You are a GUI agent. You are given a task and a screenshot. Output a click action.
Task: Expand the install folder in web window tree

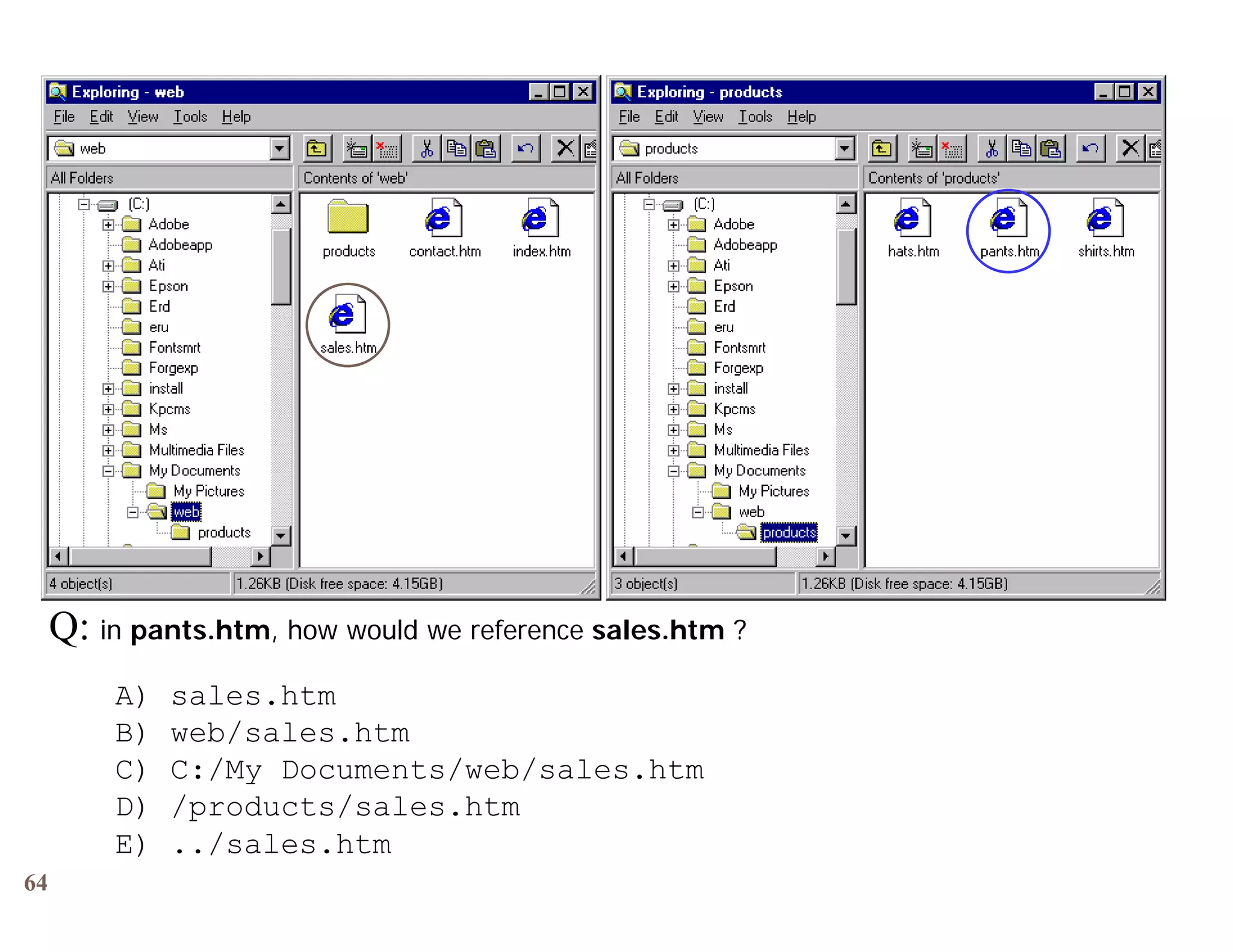coord(108,389)
